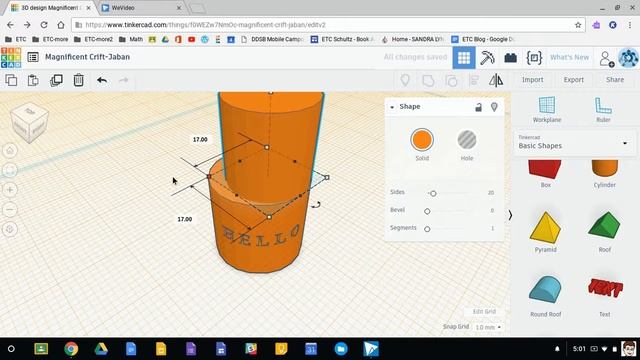The height and width of the screenshot is (360, 640).
Task: Click the Home view button
Action: (x=10, y=151)
